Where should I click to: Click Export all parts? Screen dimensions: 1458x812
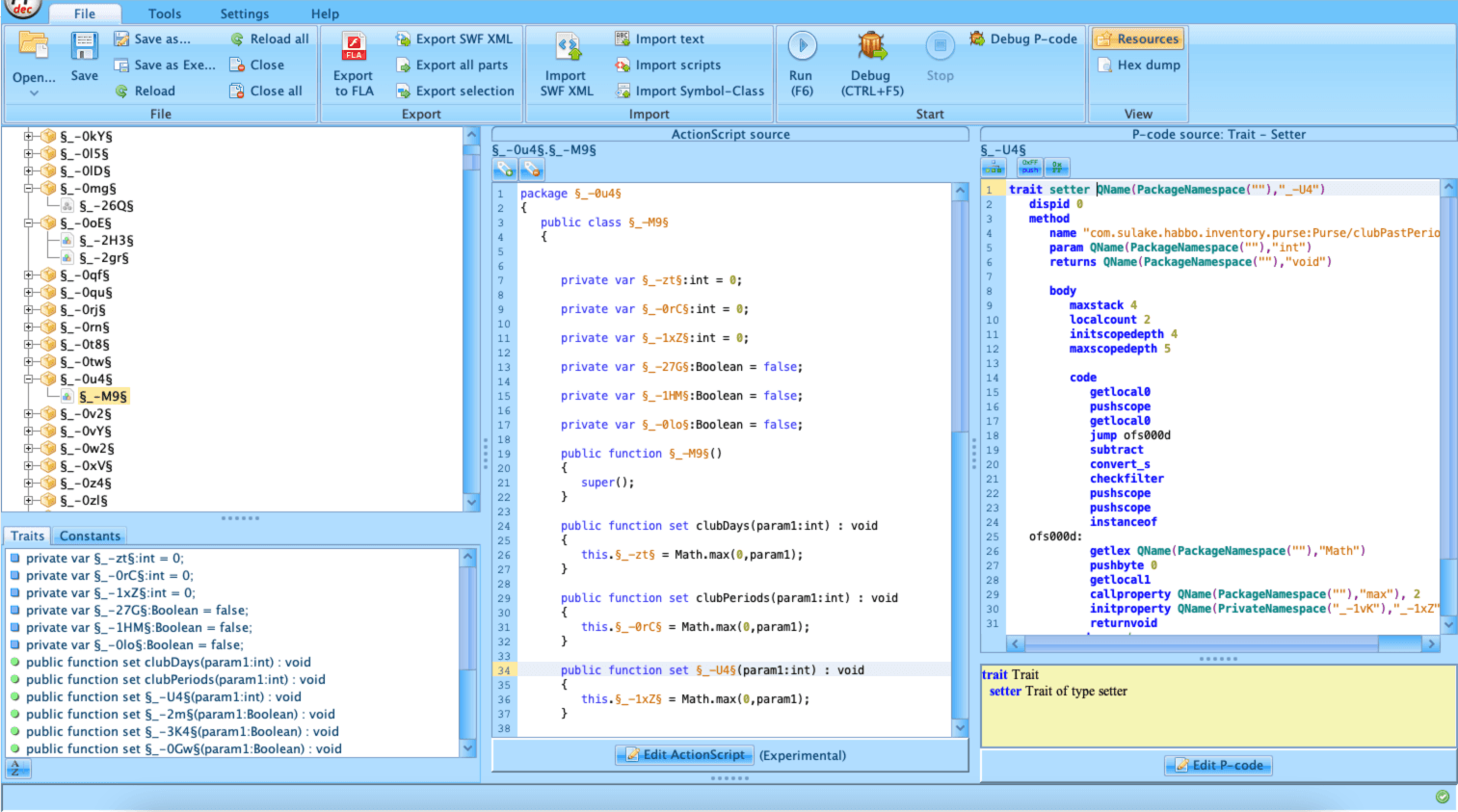451,65
